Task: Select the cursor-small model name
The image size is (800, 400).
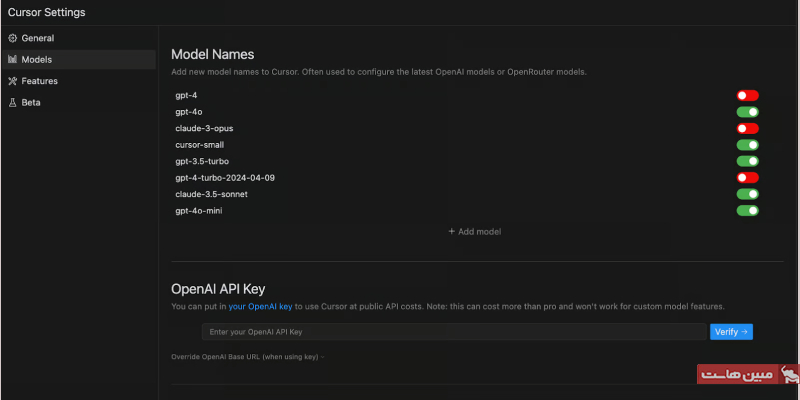Action: tap(199, 145)
